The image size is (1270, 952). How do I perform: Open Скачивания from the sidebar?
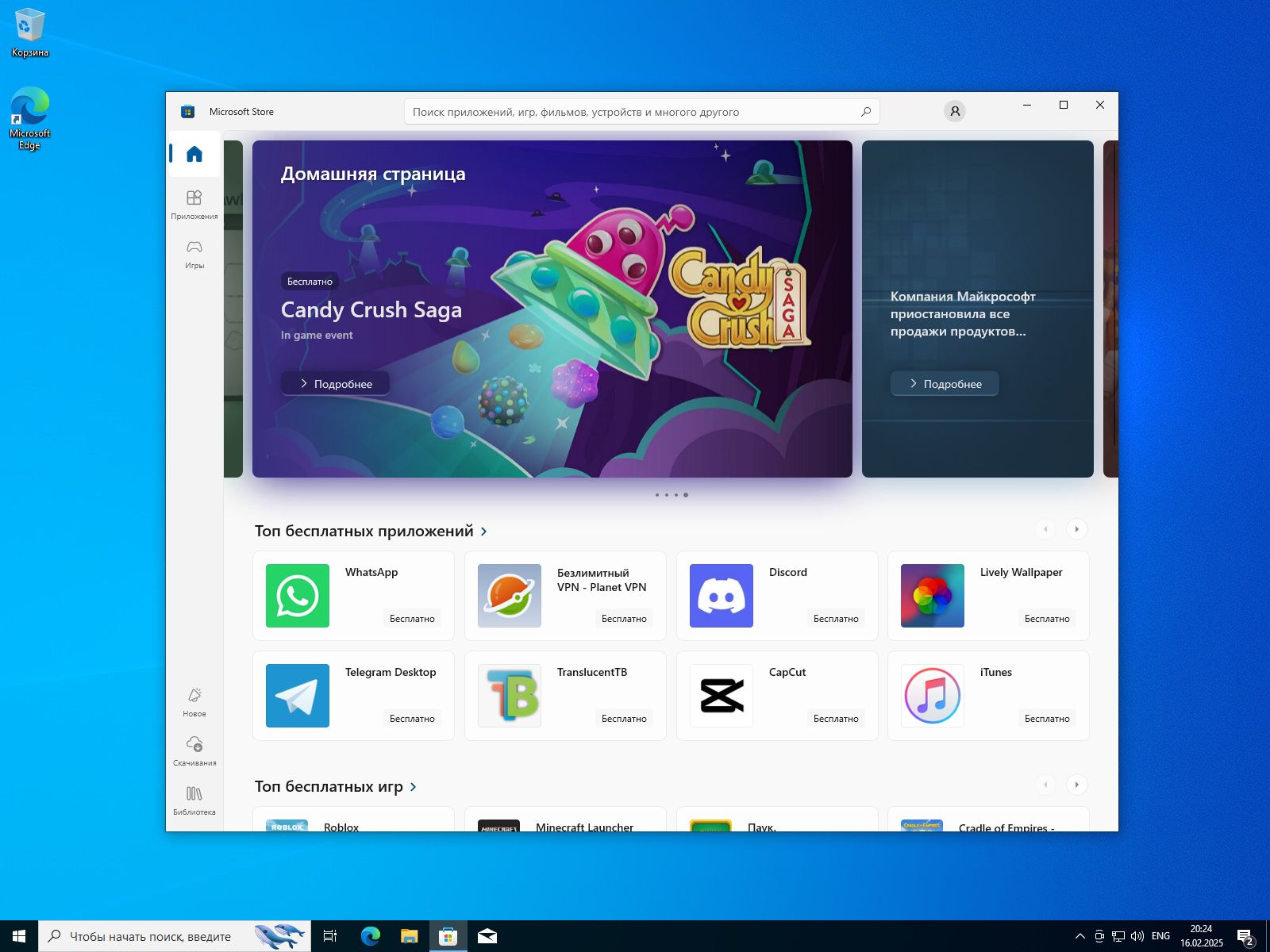(x=194, y=750)
